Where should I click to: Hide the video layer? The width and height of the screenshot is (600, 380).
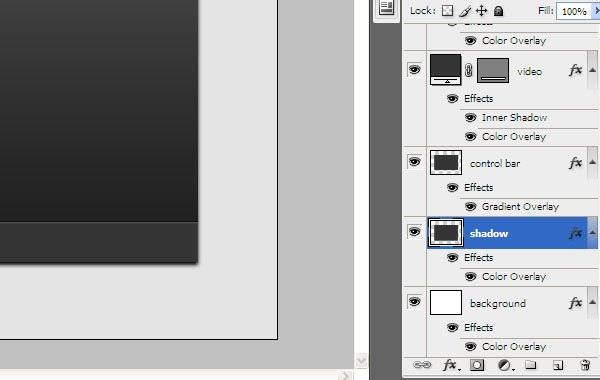(x=414, y=70)
